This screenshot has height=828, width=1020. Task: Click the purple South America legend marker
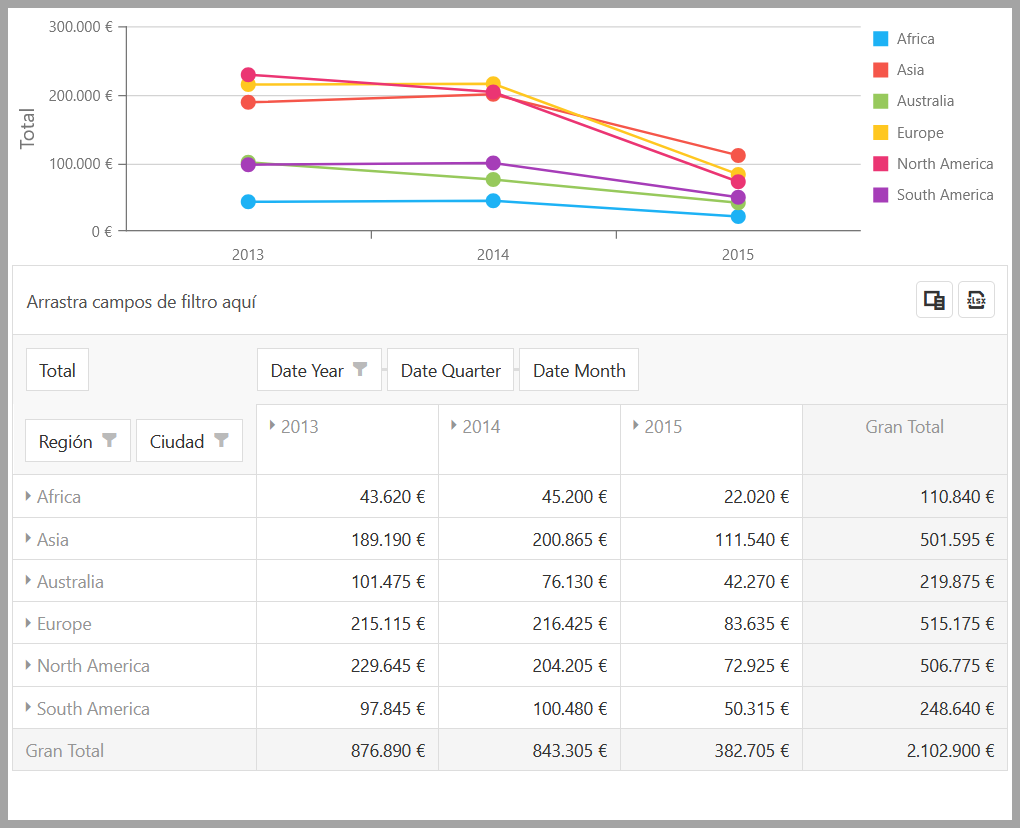(881, 195)
